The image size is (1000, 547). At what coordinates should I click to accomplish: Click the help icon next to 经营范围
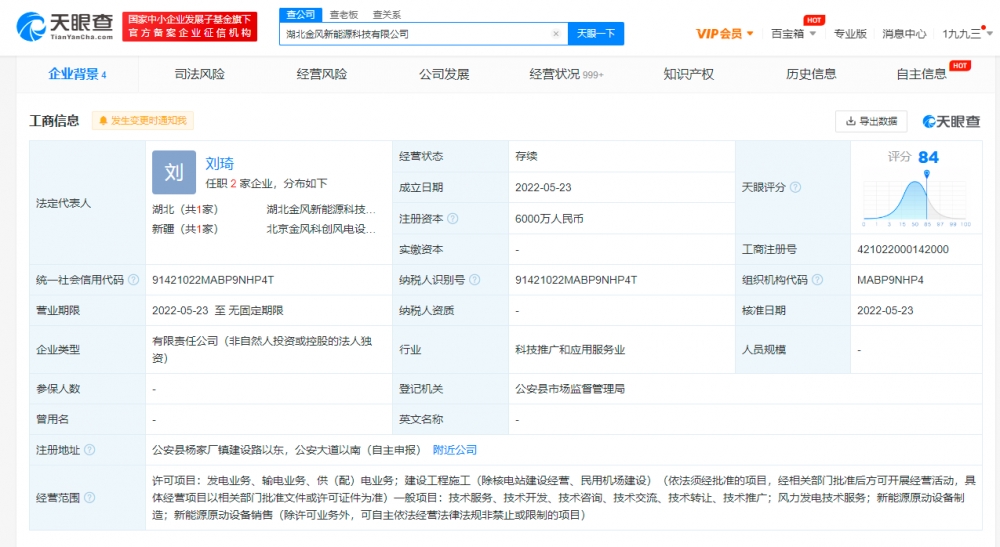tap(89, 498)
